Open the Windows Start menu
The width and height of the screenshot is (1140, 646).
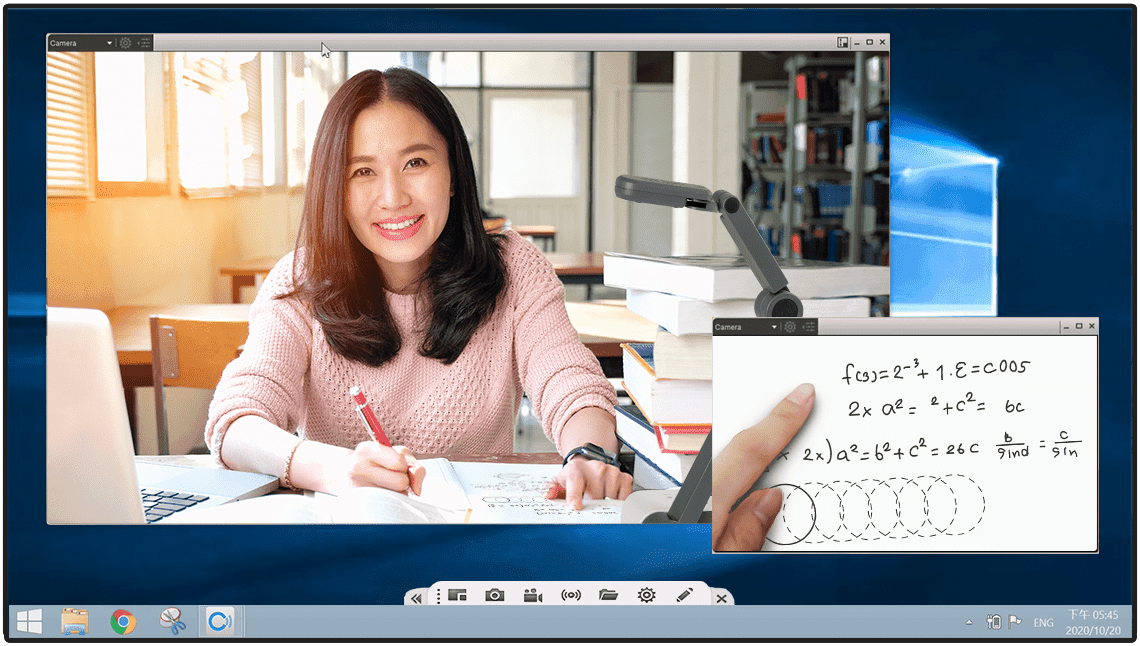(x=29, y=621)
